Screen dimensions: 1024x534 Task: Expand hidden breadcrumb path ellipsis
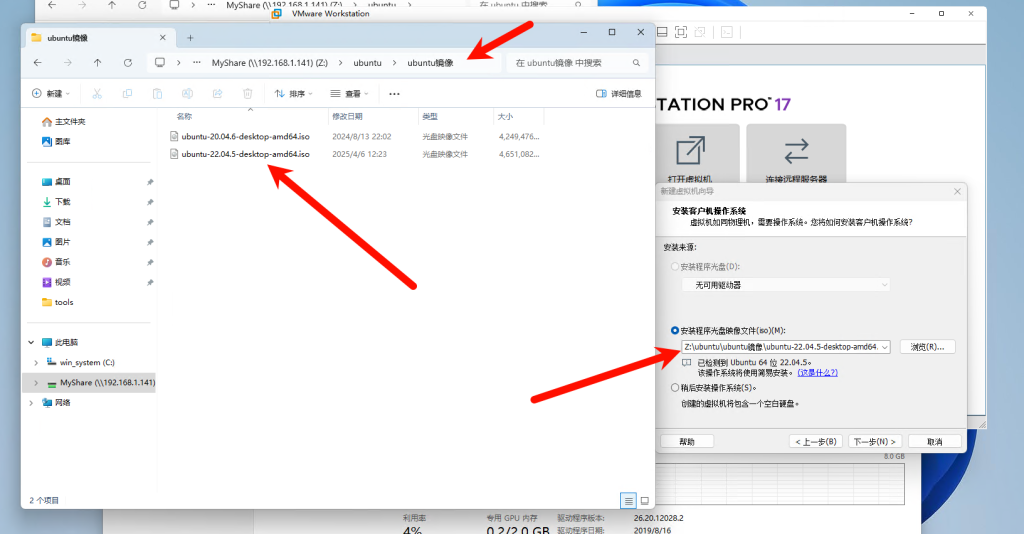197,63
